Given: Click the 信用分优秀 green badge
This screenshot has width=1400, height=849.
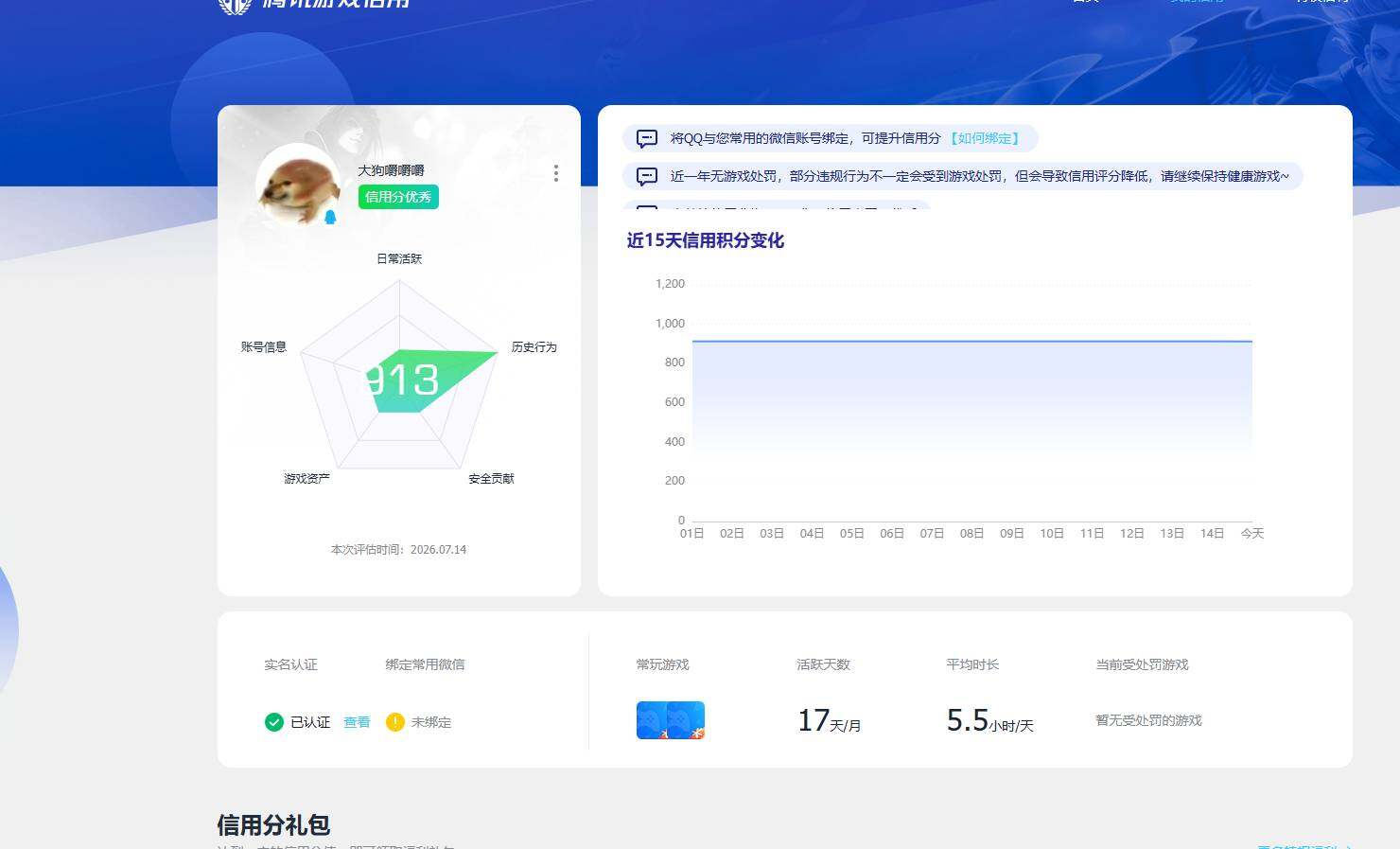Looking at the screenshot, I should coord(398,197).
